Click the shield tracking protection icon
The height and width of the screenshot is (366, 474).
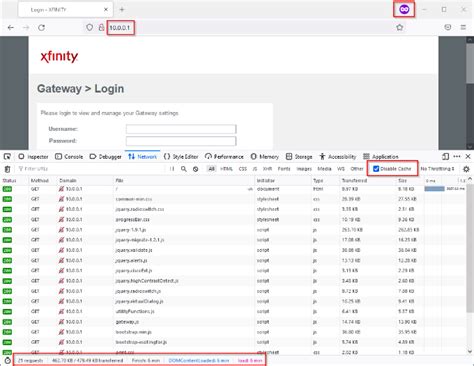point(89,28)
